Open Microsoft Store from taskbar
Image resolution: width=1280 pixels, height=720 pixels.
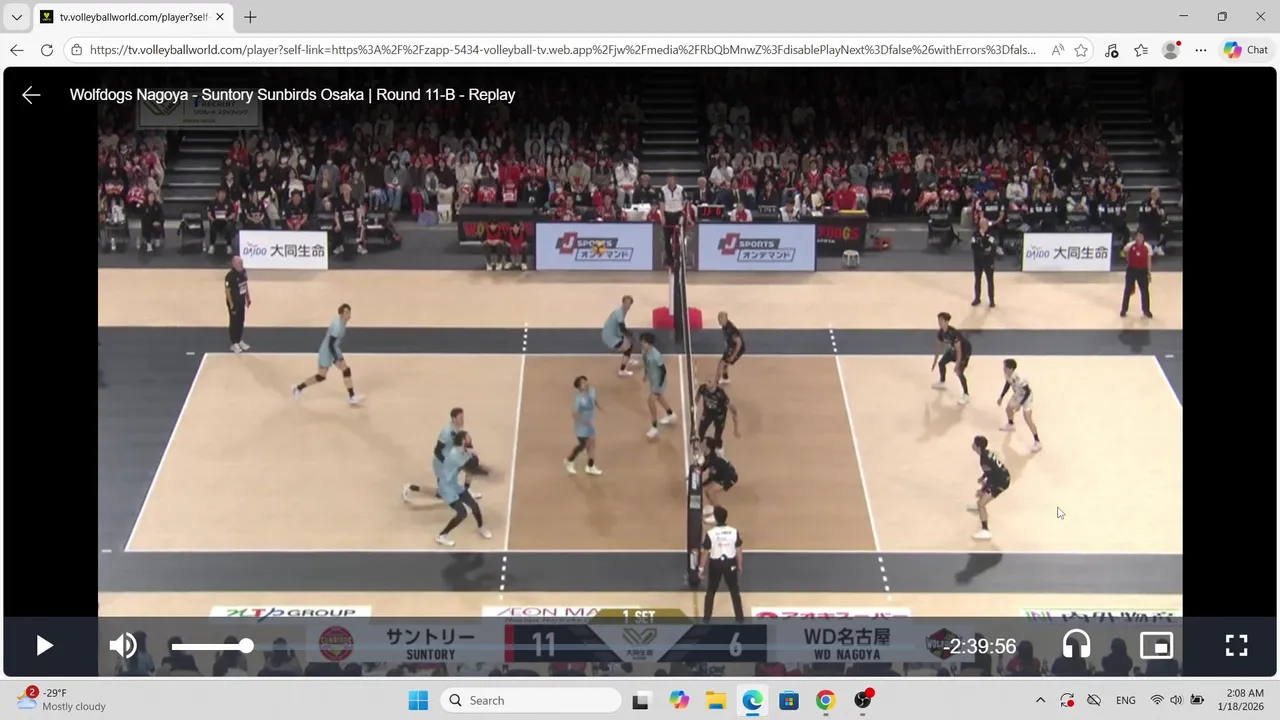coord(789,700)
